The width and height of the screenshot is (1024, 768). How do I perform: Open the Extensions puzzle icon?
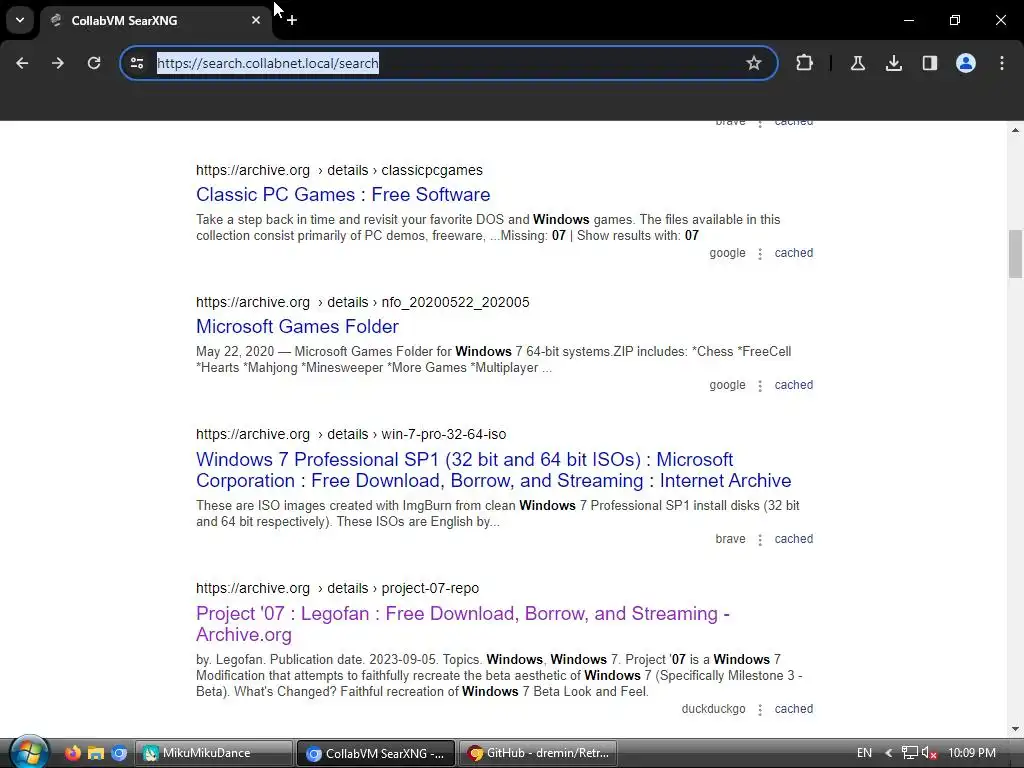tap(805, 63)
